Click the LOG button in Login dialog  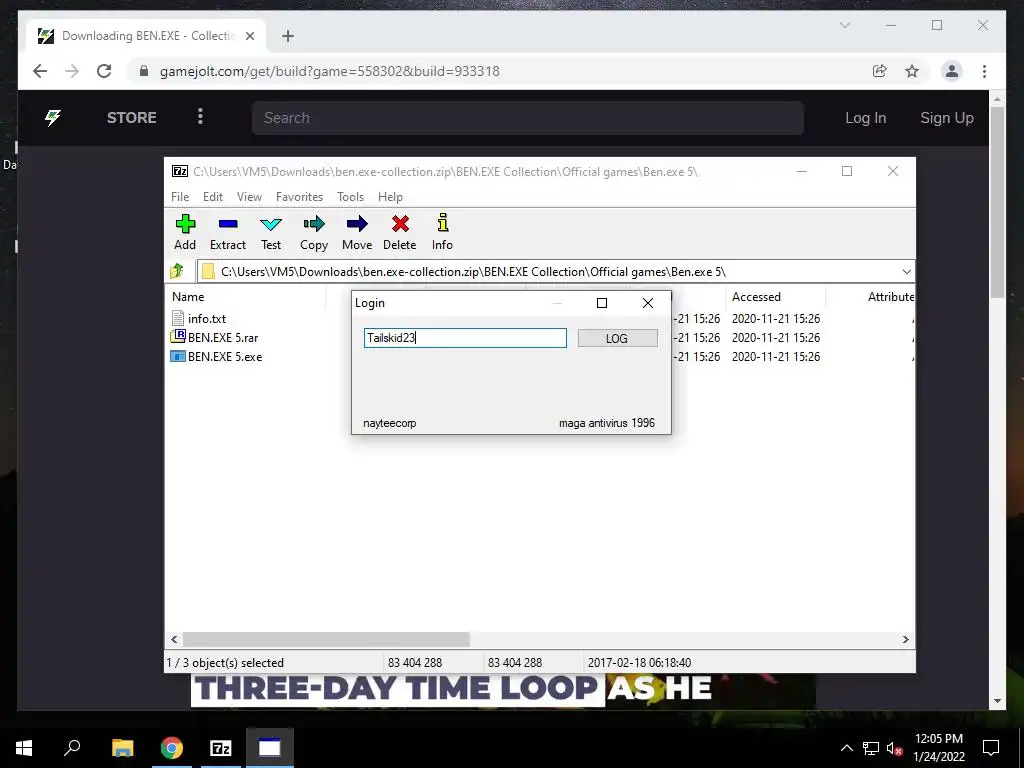[x=617, y=338]
